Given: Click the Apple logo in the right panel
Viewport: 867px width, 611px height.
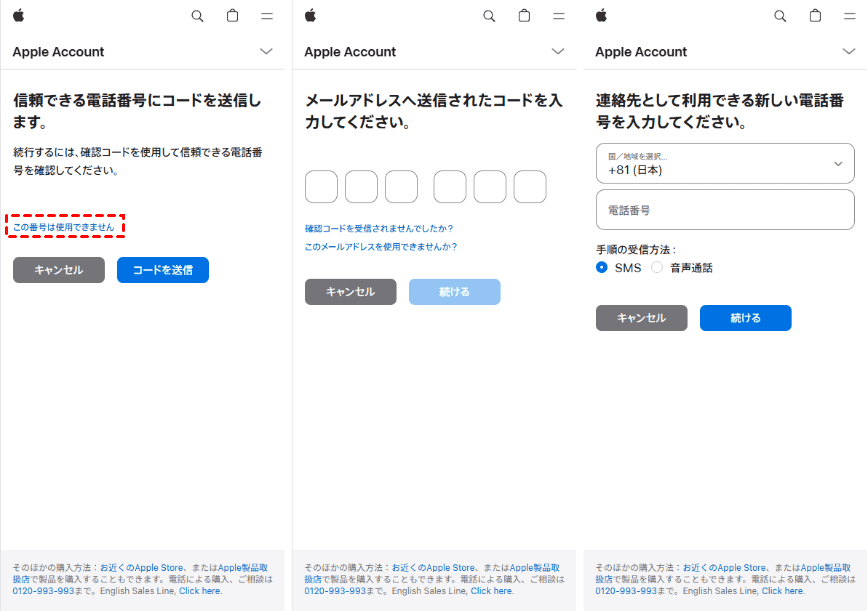Looking at the screenshot, I should [x=602, y=15].
